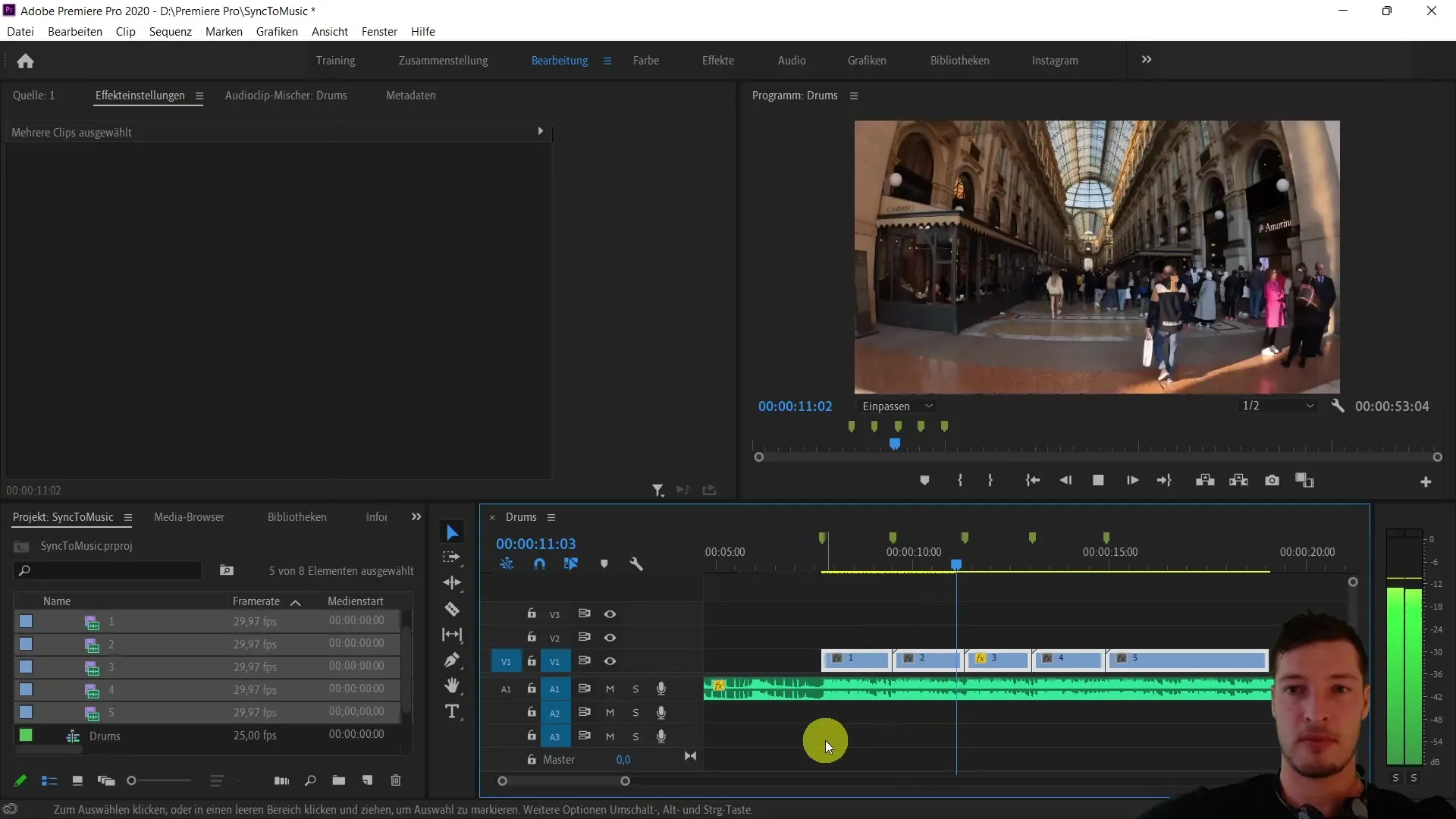Click the Extract button
This screenshot has width=1456, height=819.
tap(1238, 481)
